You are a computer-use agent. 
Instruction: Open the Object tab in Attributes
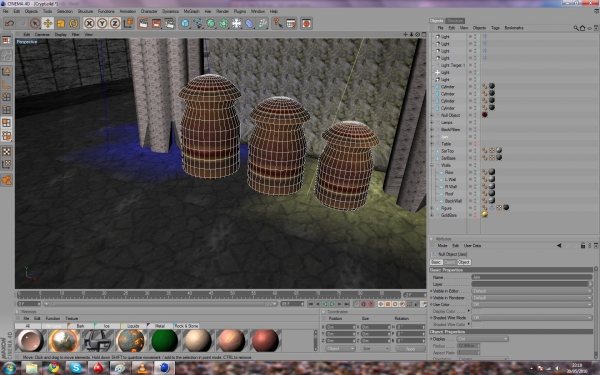464,262
